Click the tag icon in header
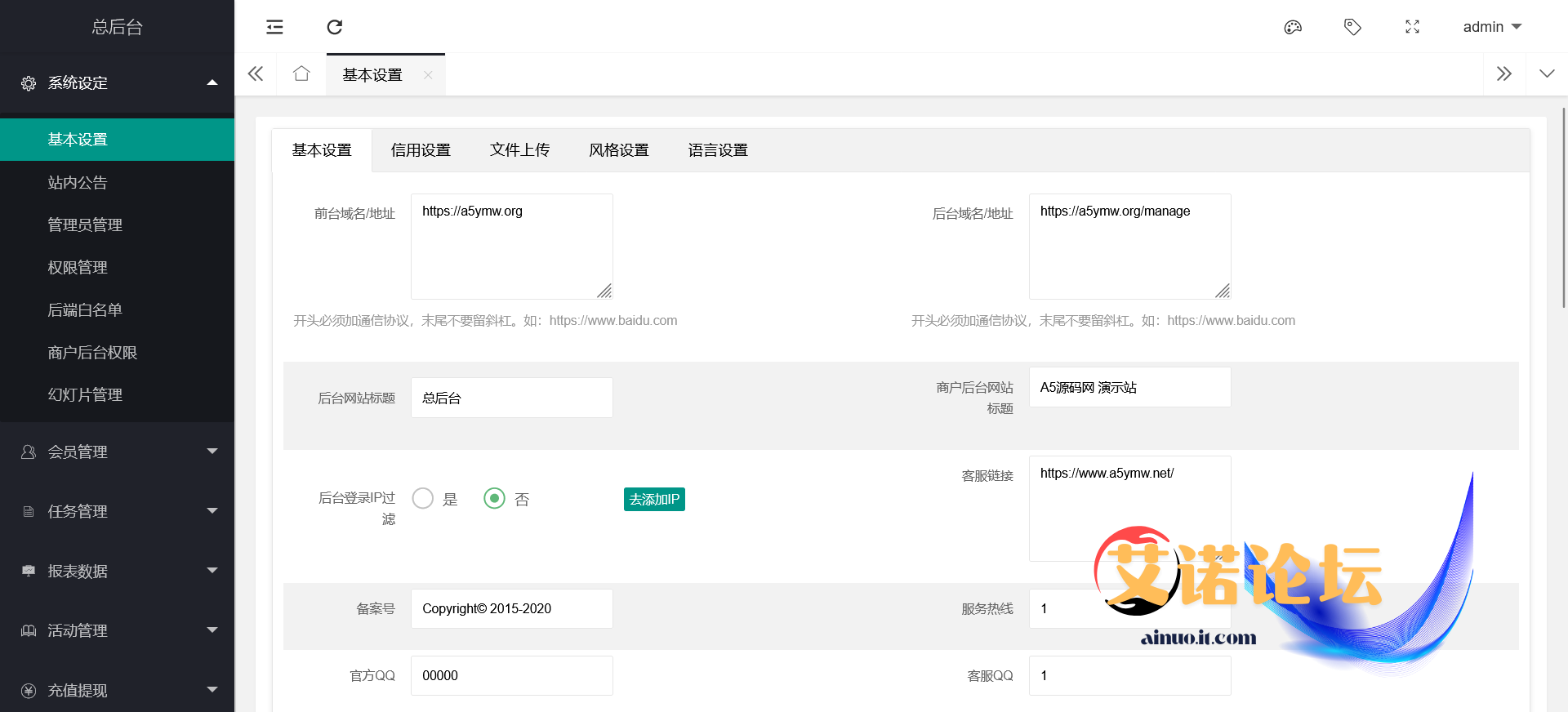Viewport: 1568px width, 712px height. coord(1352,27)
